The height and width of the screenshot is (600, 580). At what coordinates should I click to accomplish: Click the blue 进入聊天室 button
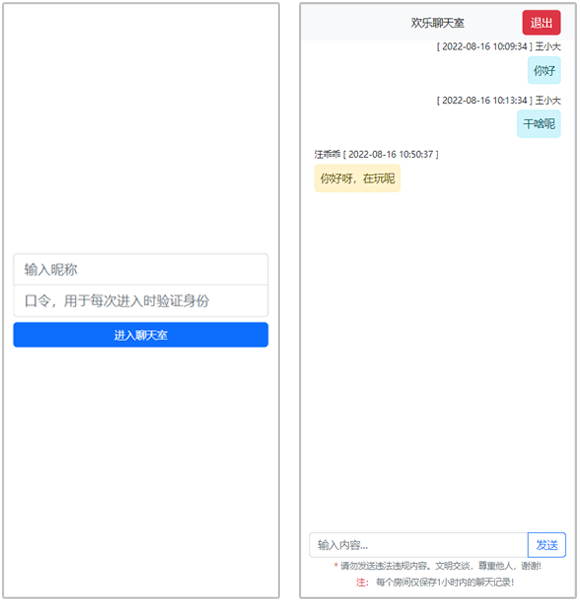click(x=141, y=335)
